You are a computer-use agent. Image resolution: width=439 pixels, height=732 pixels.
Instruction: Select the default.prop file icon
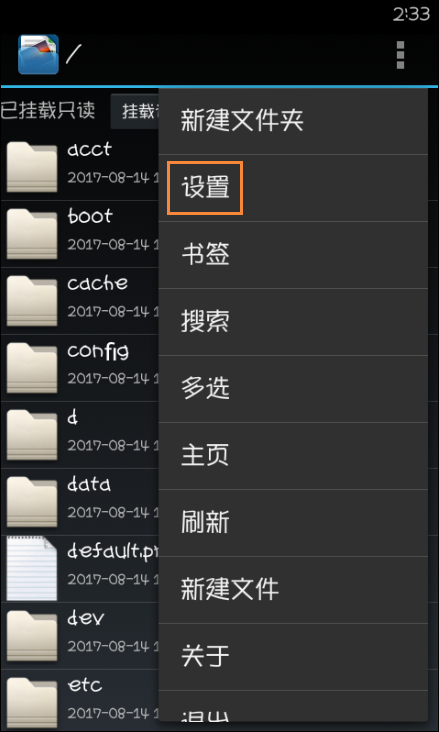click(32, 569)
